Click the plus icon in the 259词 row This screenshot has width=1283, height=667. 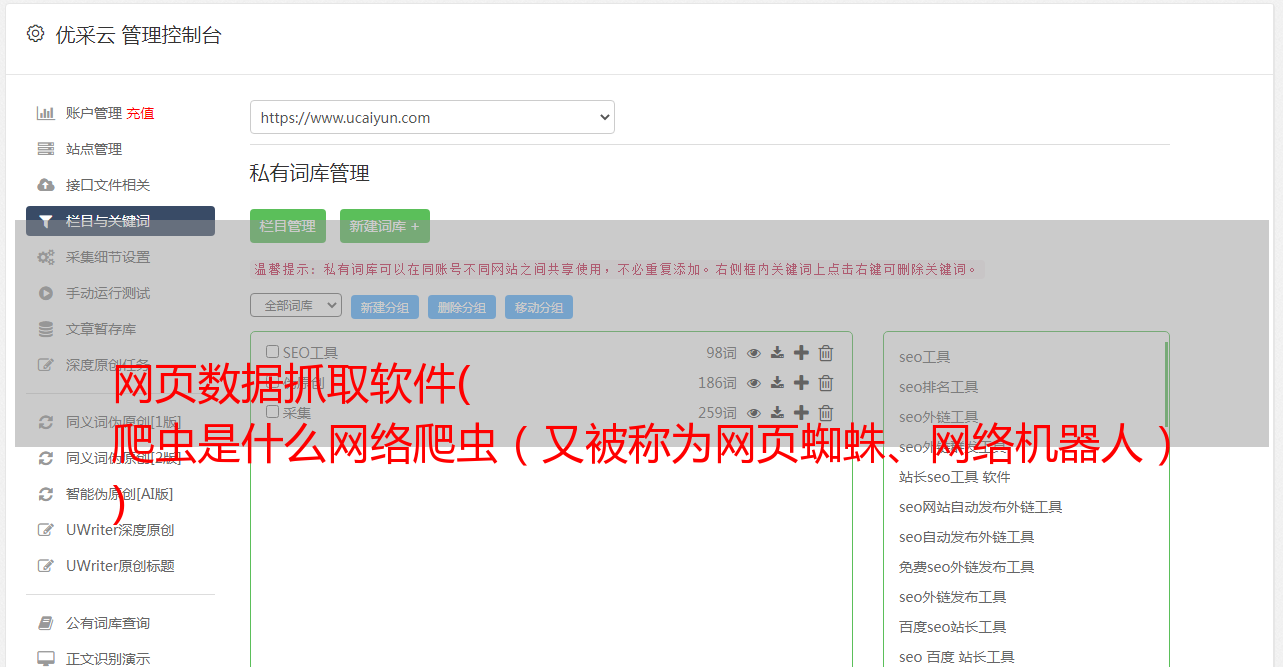pos(801,413)
